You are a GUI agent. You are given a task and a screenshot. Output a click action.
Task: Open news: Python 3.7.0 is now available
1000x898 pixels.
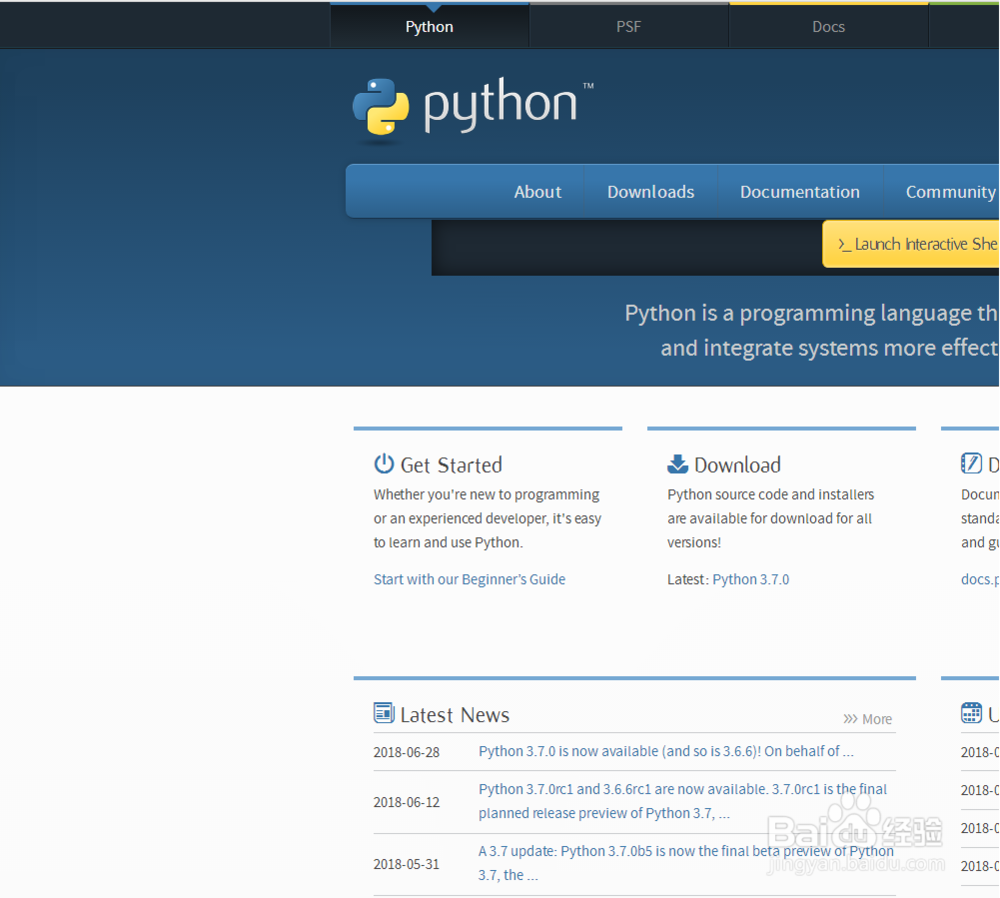pos(666,751)
